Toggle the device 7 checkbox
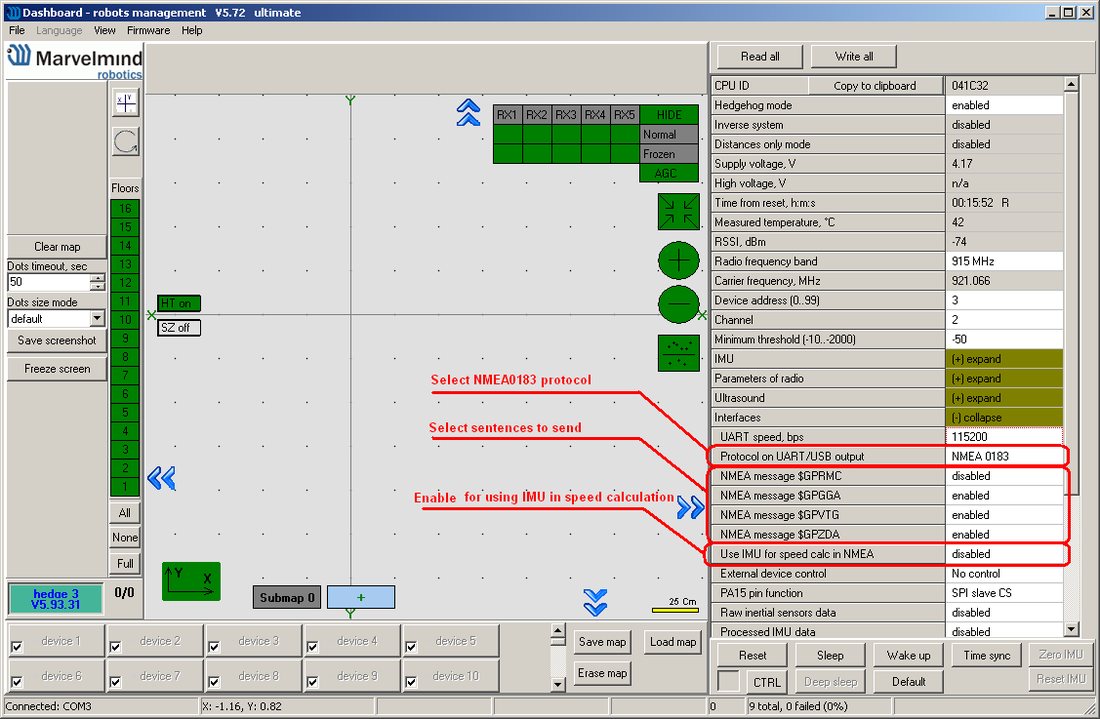Screen dimensions: 1100x719 pos(116,681)
